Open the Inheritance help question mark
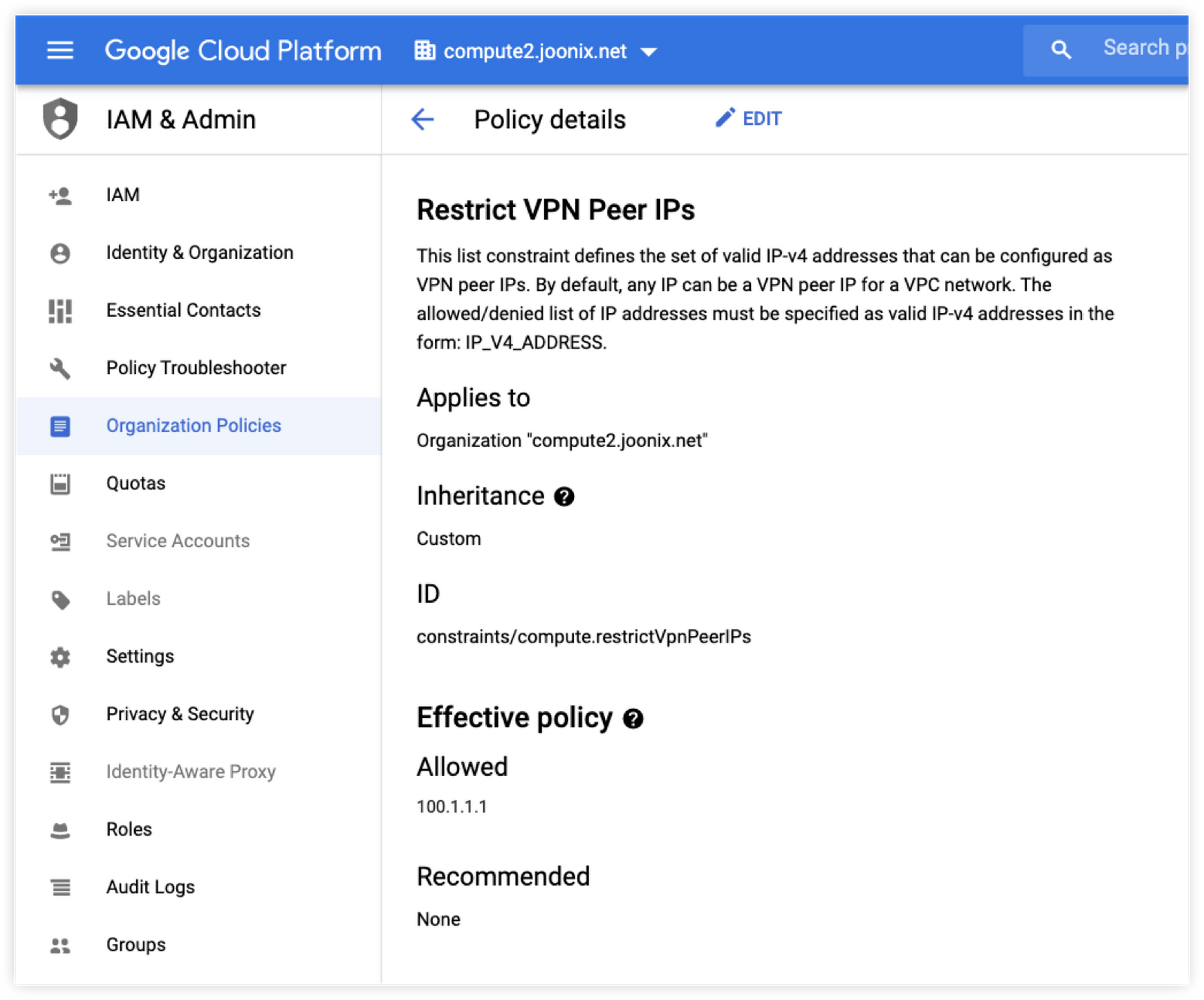Viewport: 1204px width, 1000px height. [x=564, y=497]
